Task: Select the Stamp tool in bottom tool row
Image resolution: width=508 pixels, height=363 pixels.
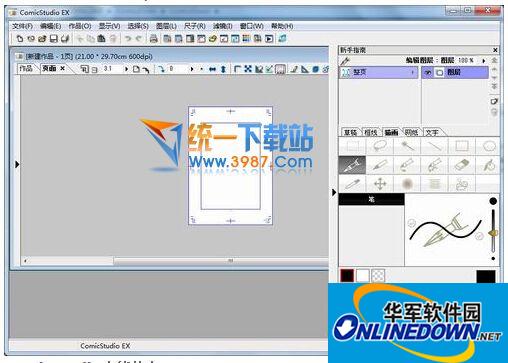Action: [x=462, y=183]
